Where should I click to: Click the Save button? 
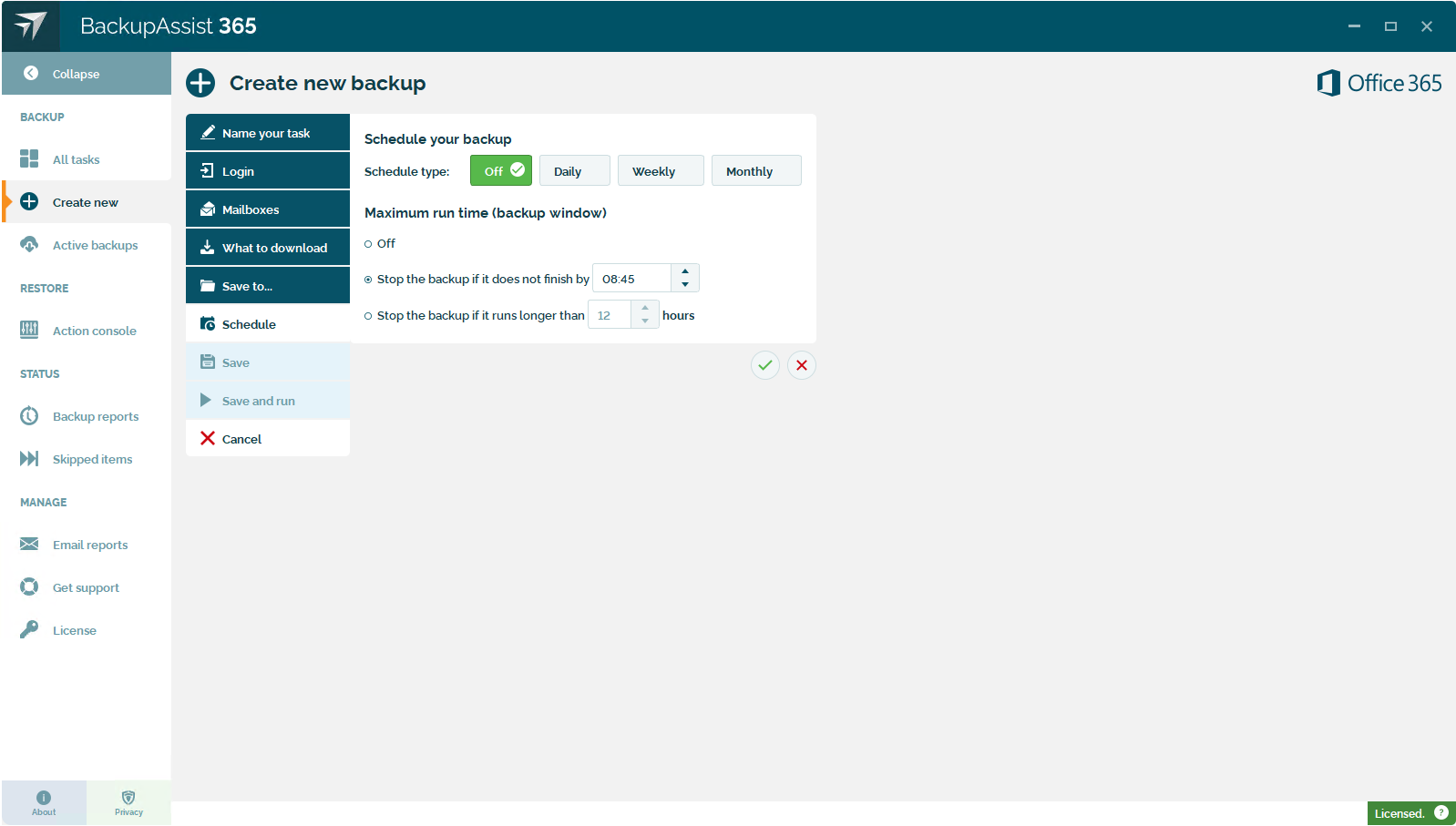click(268, 362)
